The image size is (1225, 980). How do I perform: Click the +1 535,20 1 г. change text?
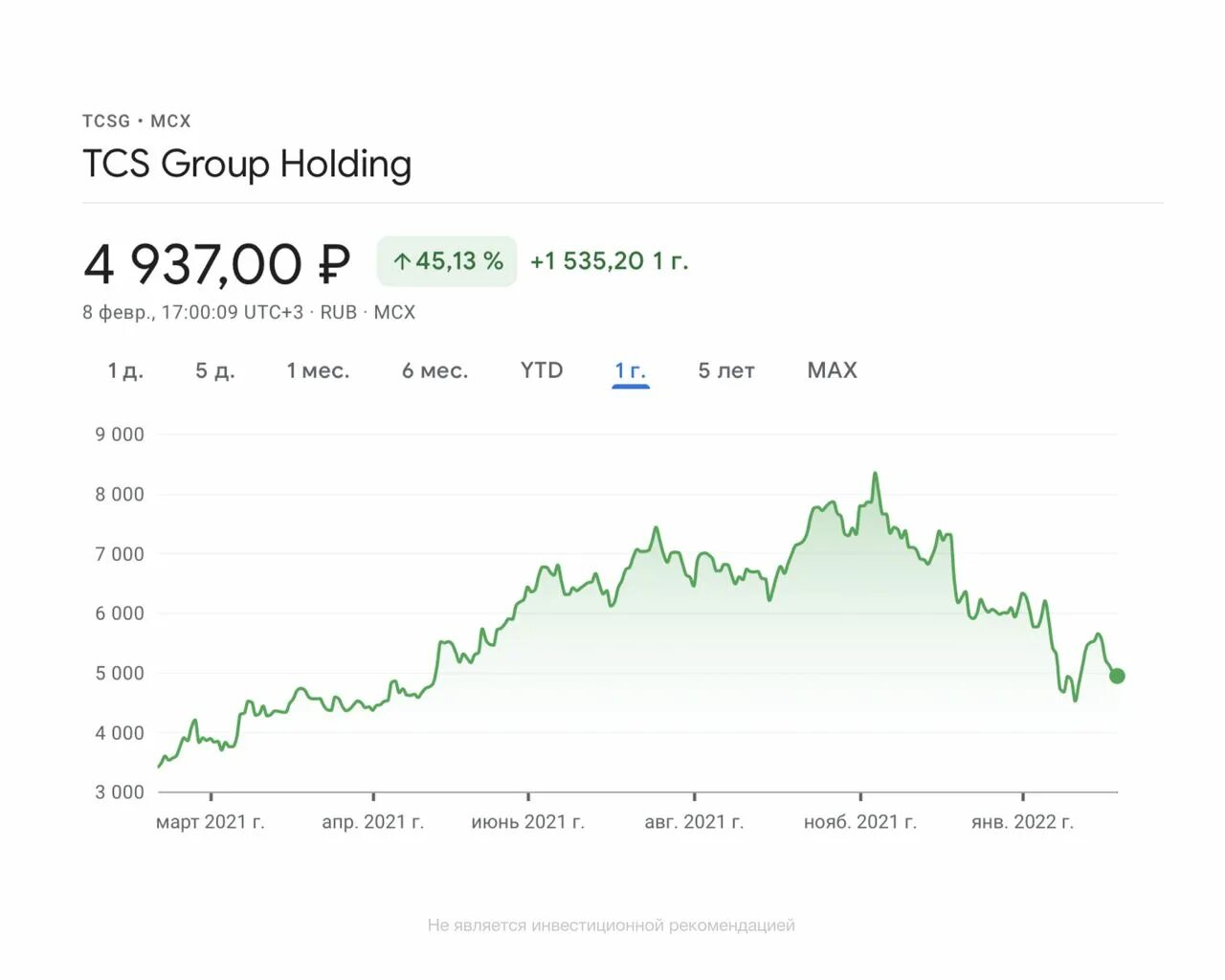[610, 261]
